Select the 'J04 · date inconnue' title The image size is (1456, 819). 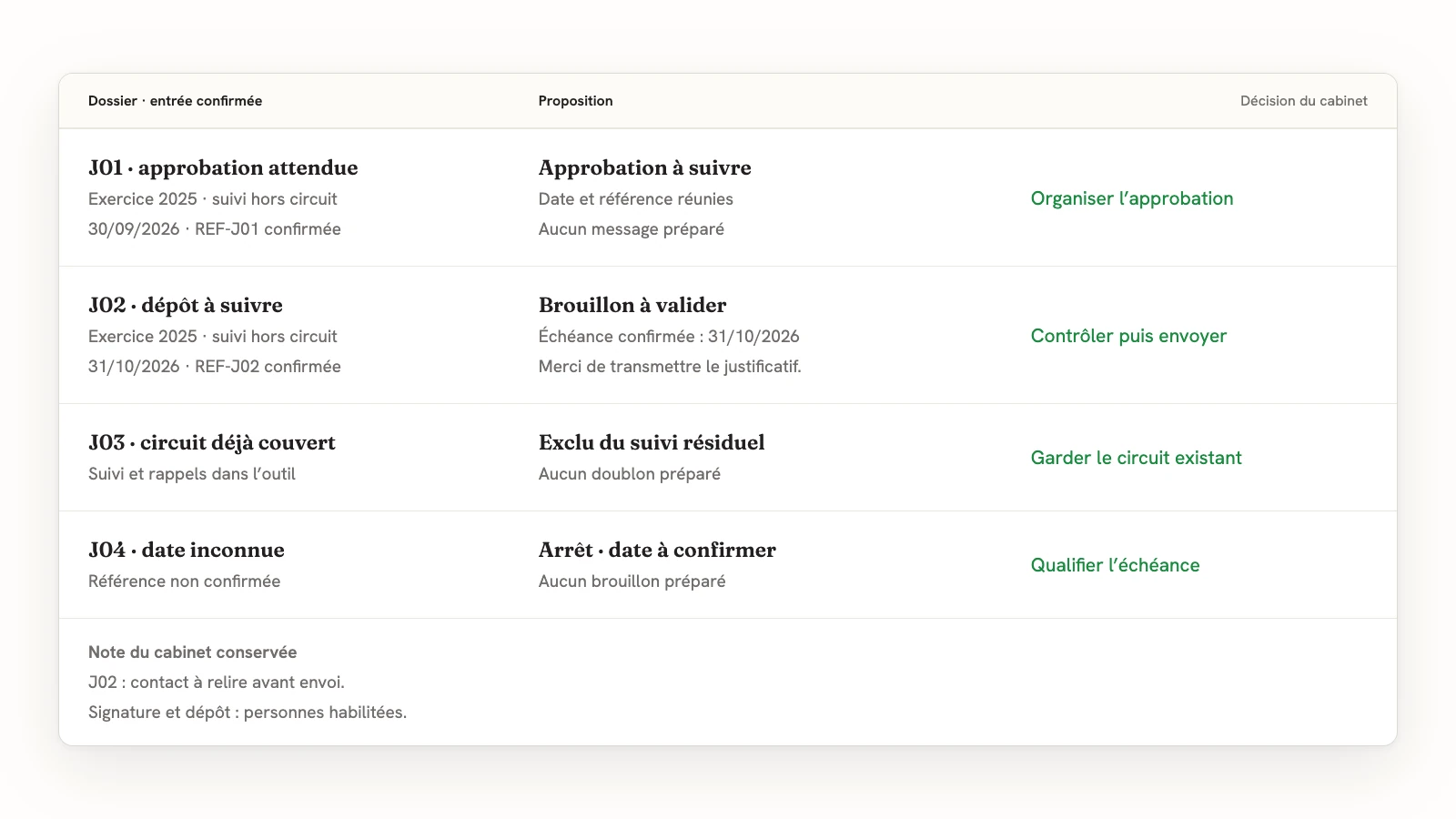click(187, 550)
